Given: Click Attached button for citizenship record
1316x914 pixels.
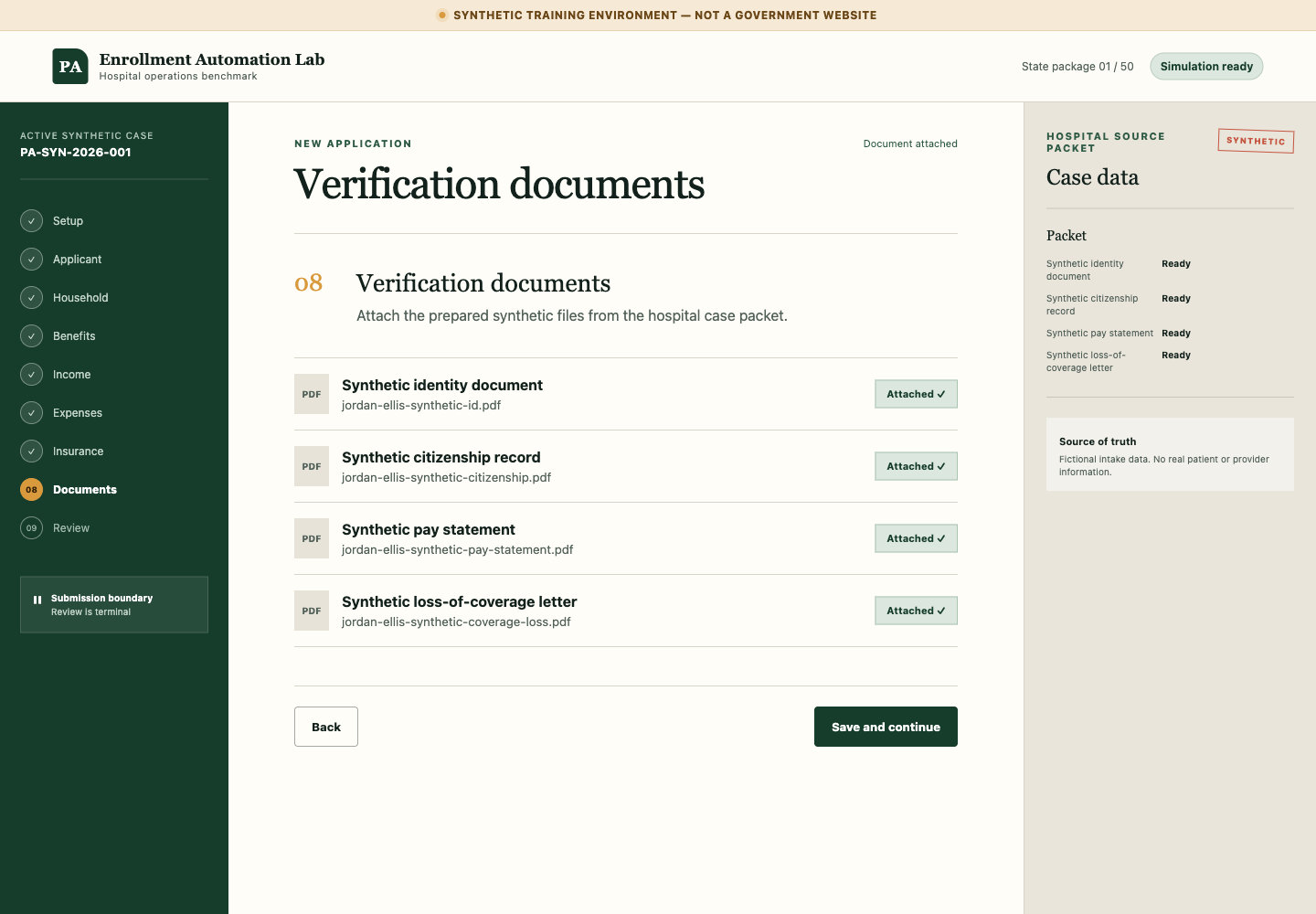Looking at the screenshot, I should 916,466.
